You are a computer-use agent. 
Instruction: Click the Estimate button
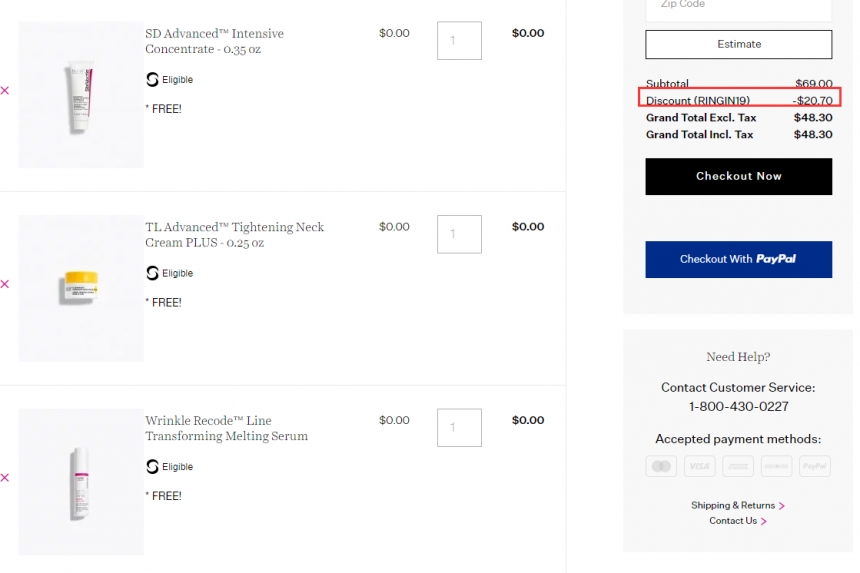click(x=738, y=44)
